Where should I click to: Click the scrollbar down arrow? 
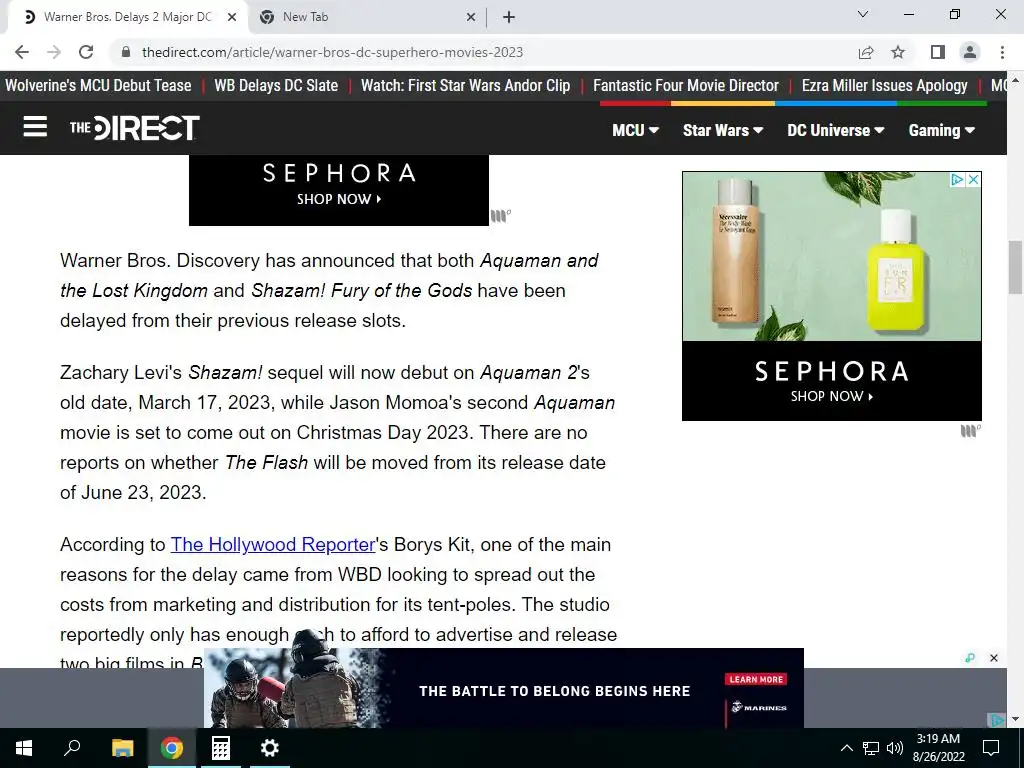pos(1015,719)
